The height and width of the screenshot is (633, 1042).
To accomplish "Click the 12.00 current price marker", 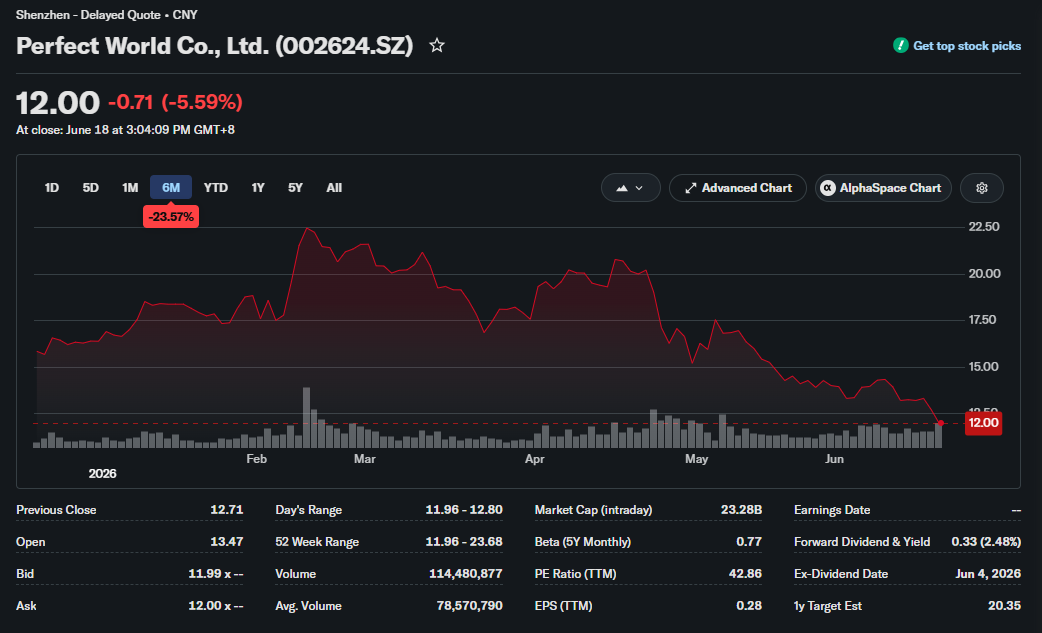I will [x=983, y=423].
